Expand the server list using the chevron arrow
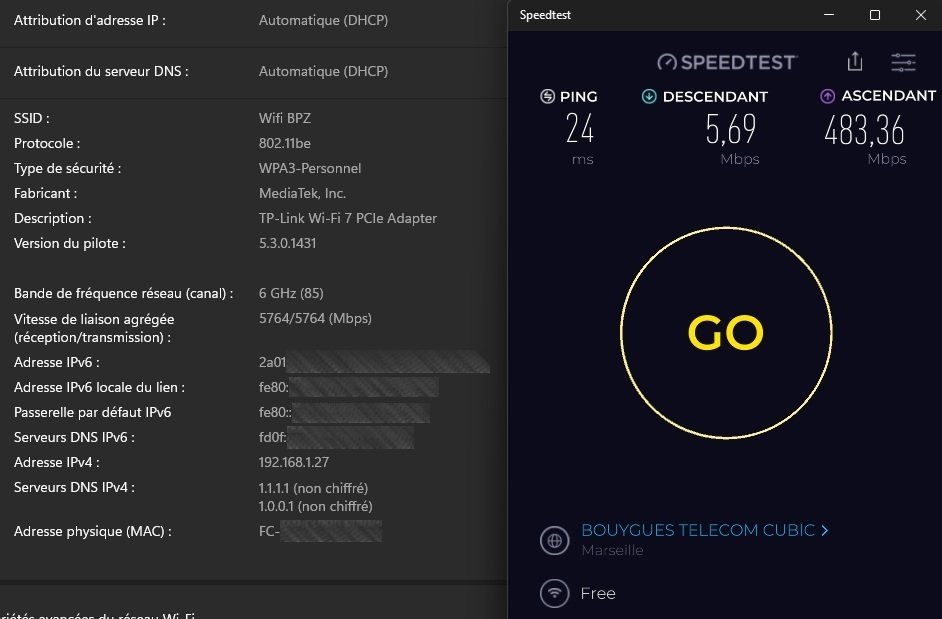Viewport: 942px width, 619px height. tap(824, 531)
